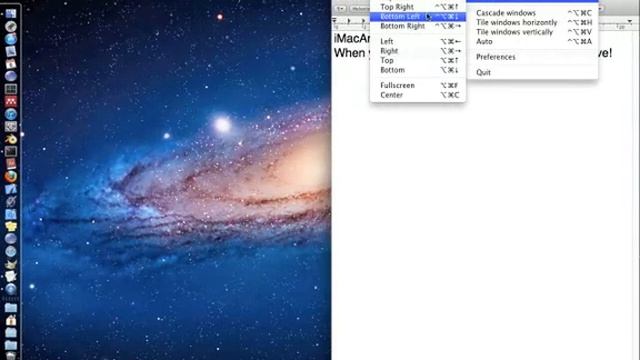The image size is (640, 360).
Task: Launch Blender from the dock
Action: pos(11,139)
